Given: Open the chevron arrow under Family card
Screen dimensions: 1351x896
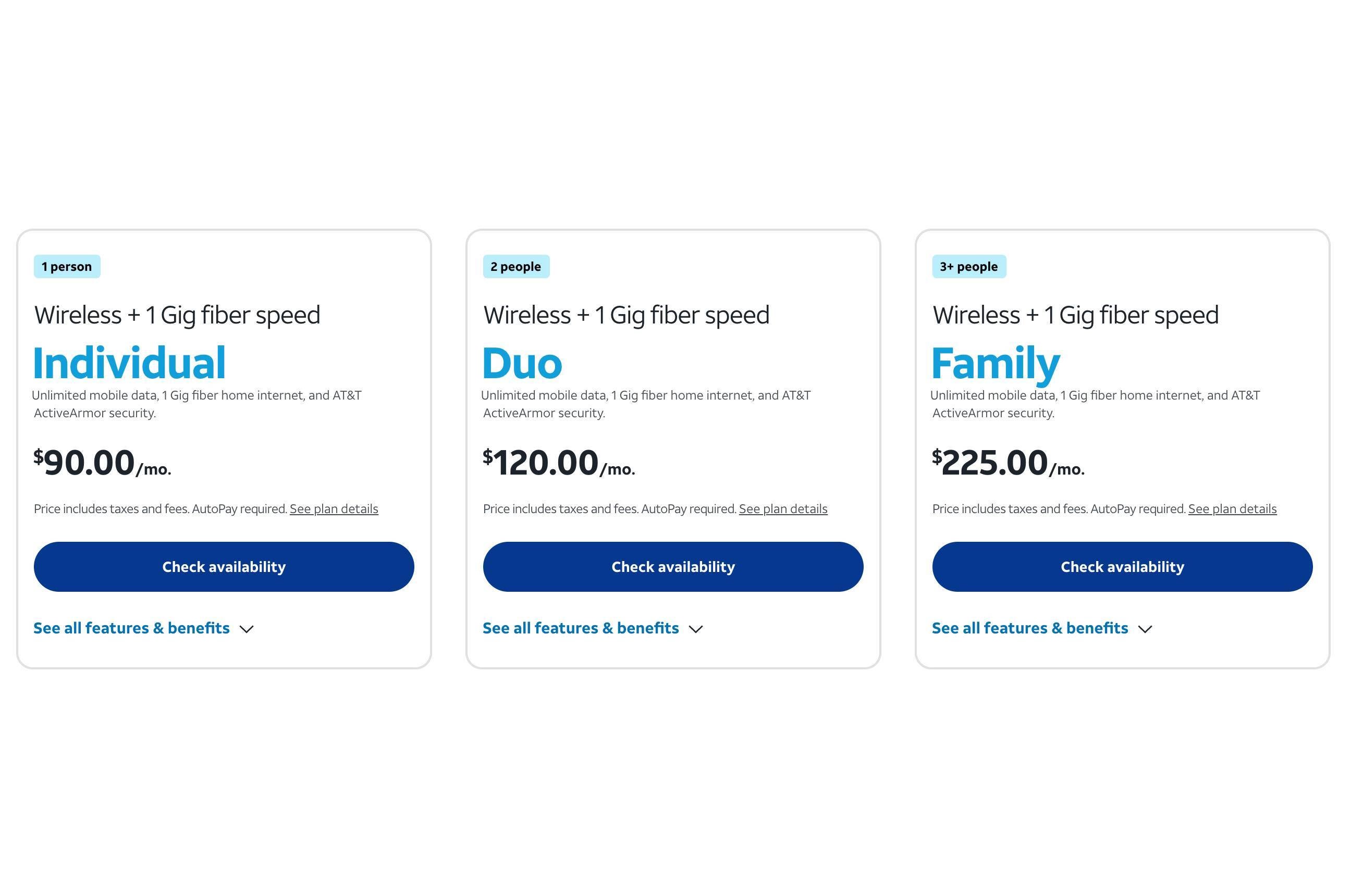Looking at the screenshot, I should pyautogui.click(x=1145, y=629).
